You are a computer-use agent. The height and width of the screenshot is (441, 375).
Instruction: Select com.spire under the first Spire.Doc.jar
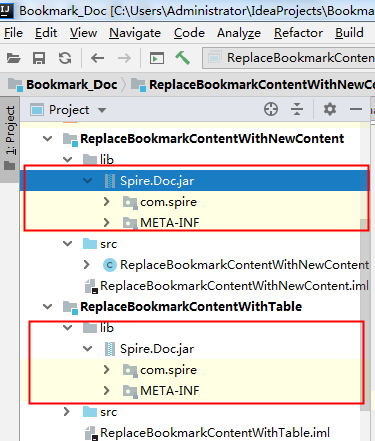pyautogui.click(x=168, y=202)
